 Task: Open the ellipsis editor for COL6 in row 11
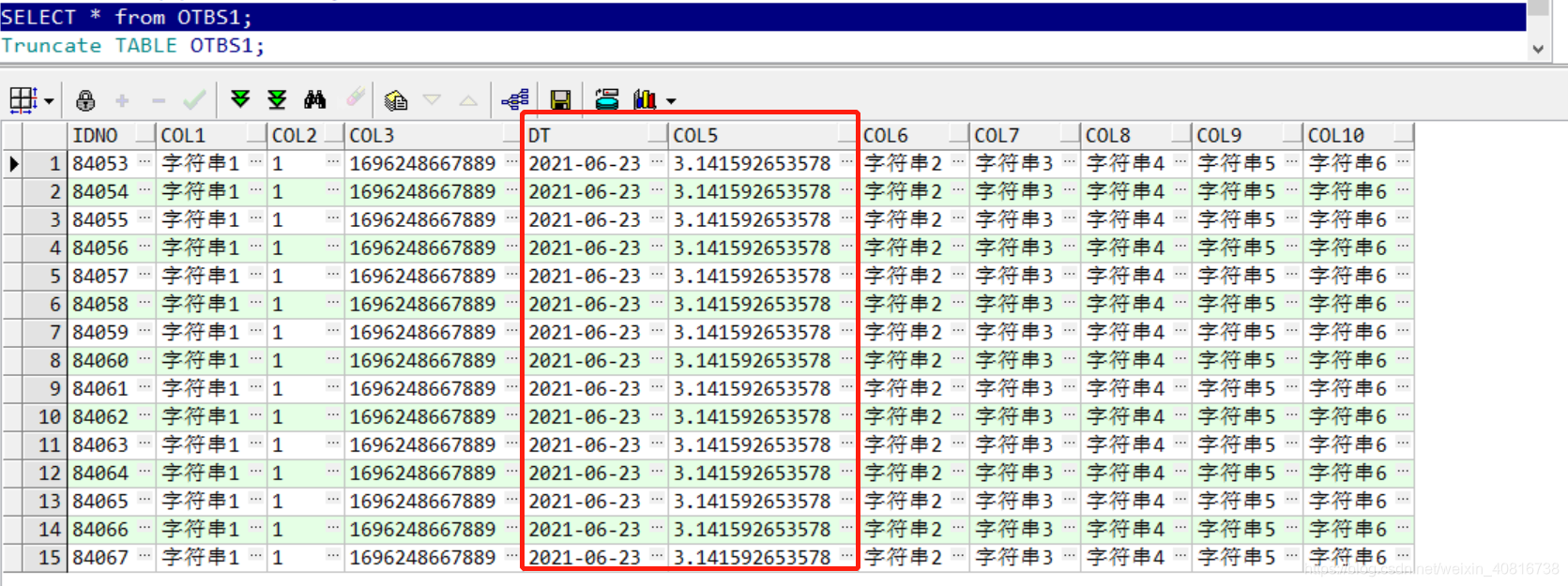tap(958, 443)
